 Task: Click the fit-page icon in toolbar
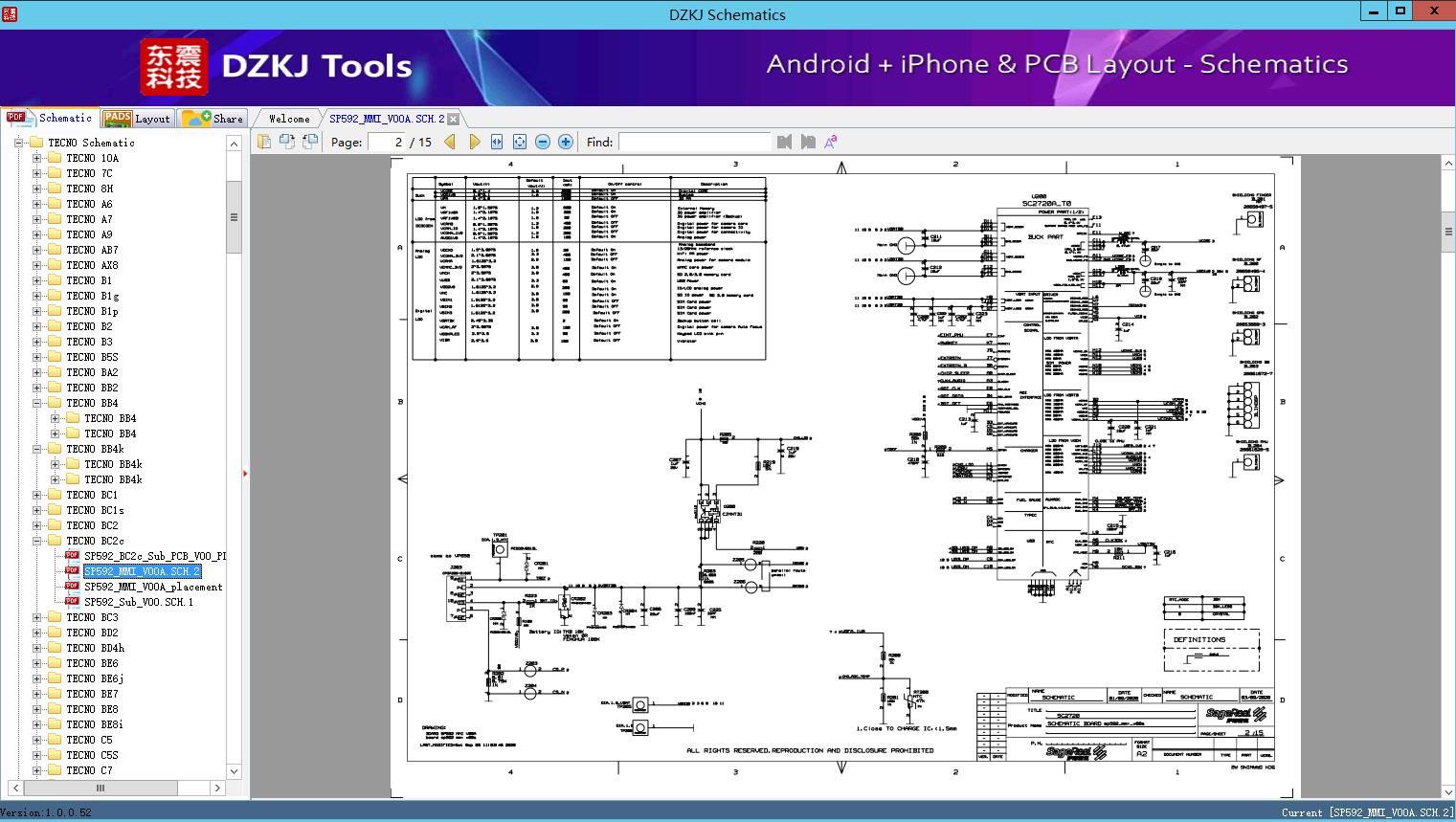coord(520,142)
